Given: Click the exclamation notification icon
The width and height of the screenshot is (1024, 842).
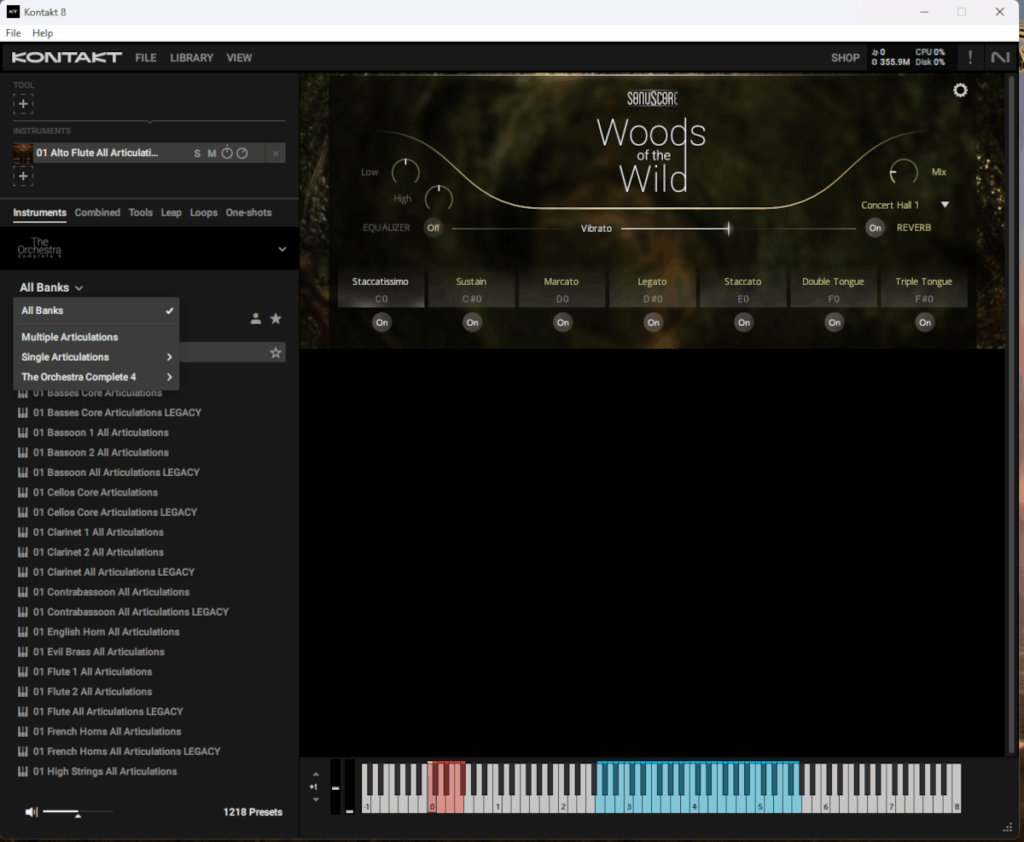Looking at the screenshot, I should [970, 57].
